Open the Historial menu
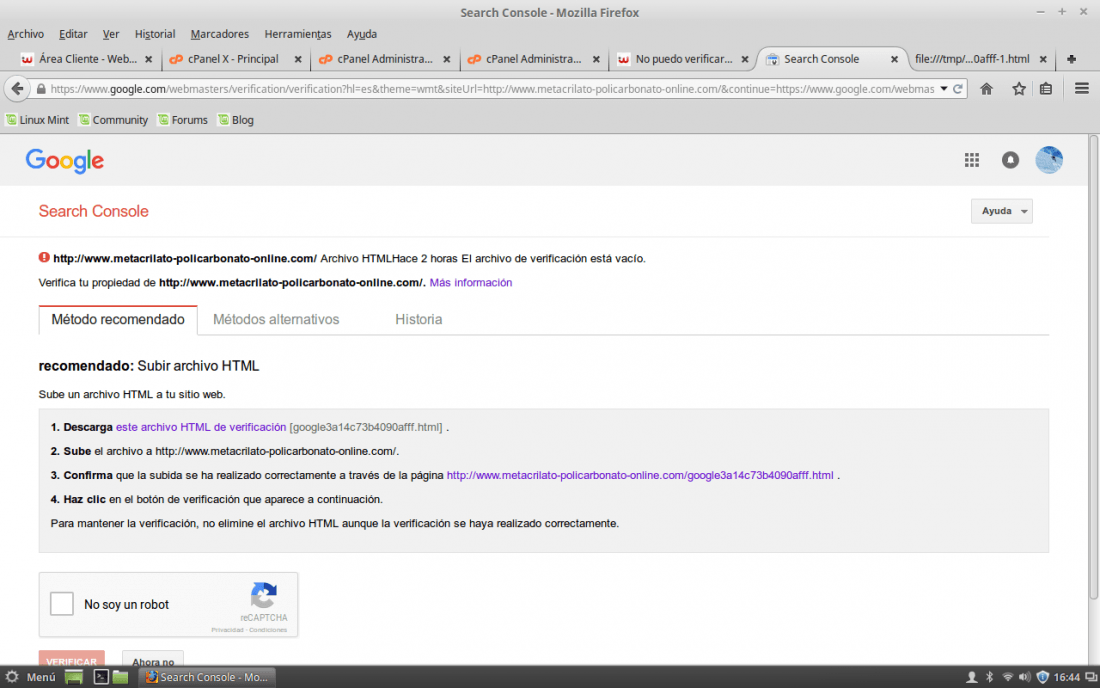Viewport: 1100px width, 688px height. click(x=155, y=34)
